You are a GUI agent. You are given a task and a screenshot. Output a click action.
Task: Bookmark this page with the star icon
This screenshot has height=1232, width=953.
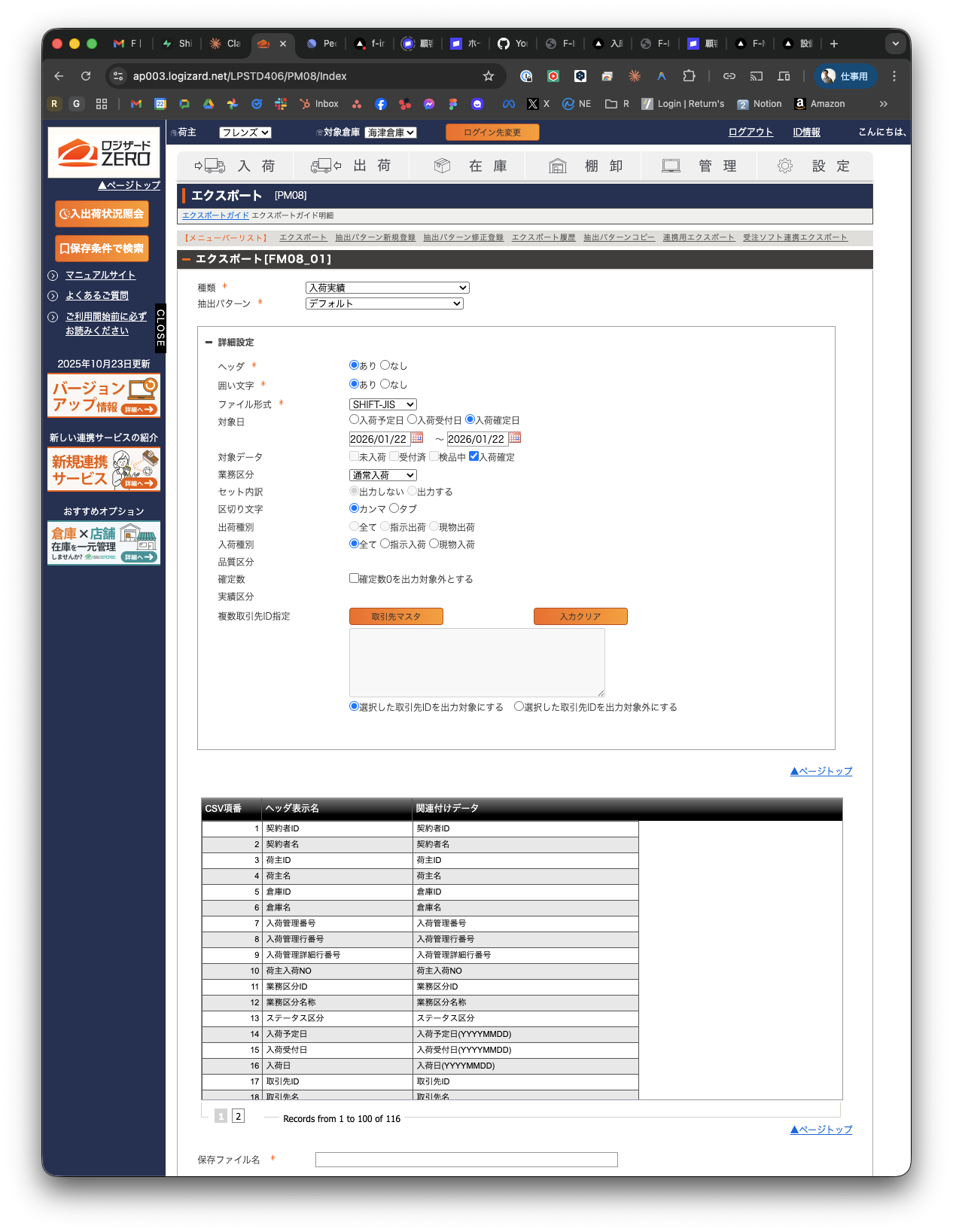489,76
